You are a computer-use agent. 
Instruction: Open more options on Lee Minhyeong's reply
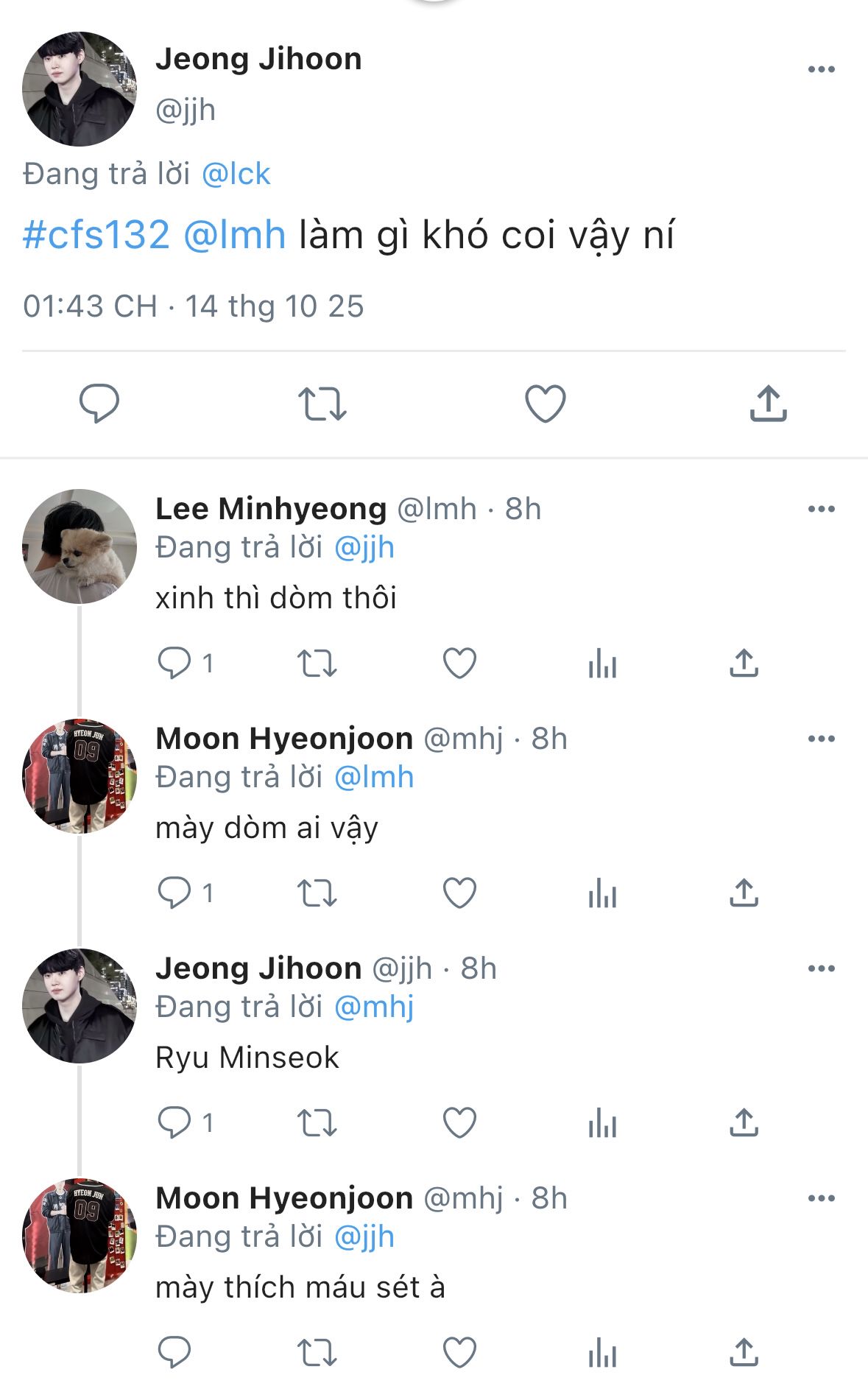tap(821, 509)
